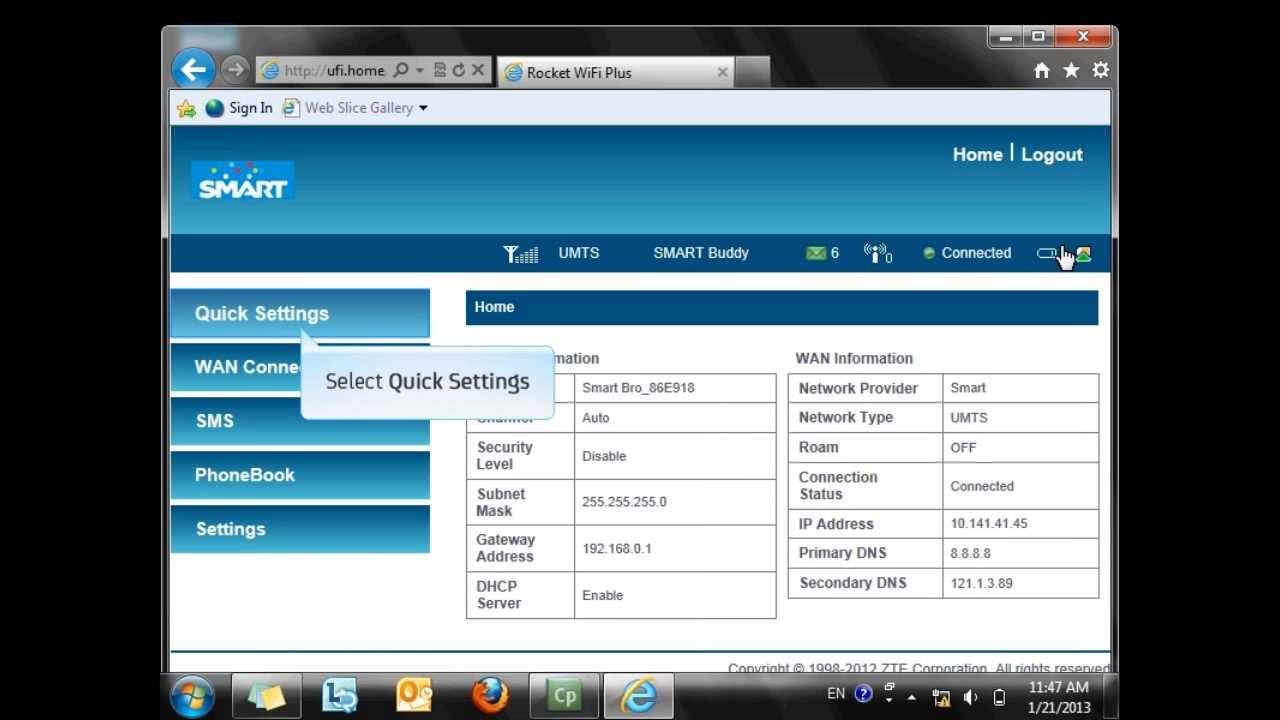Click the signal strength bars icon
Screen dimensions: 1280x720
(x=521, y=254)
